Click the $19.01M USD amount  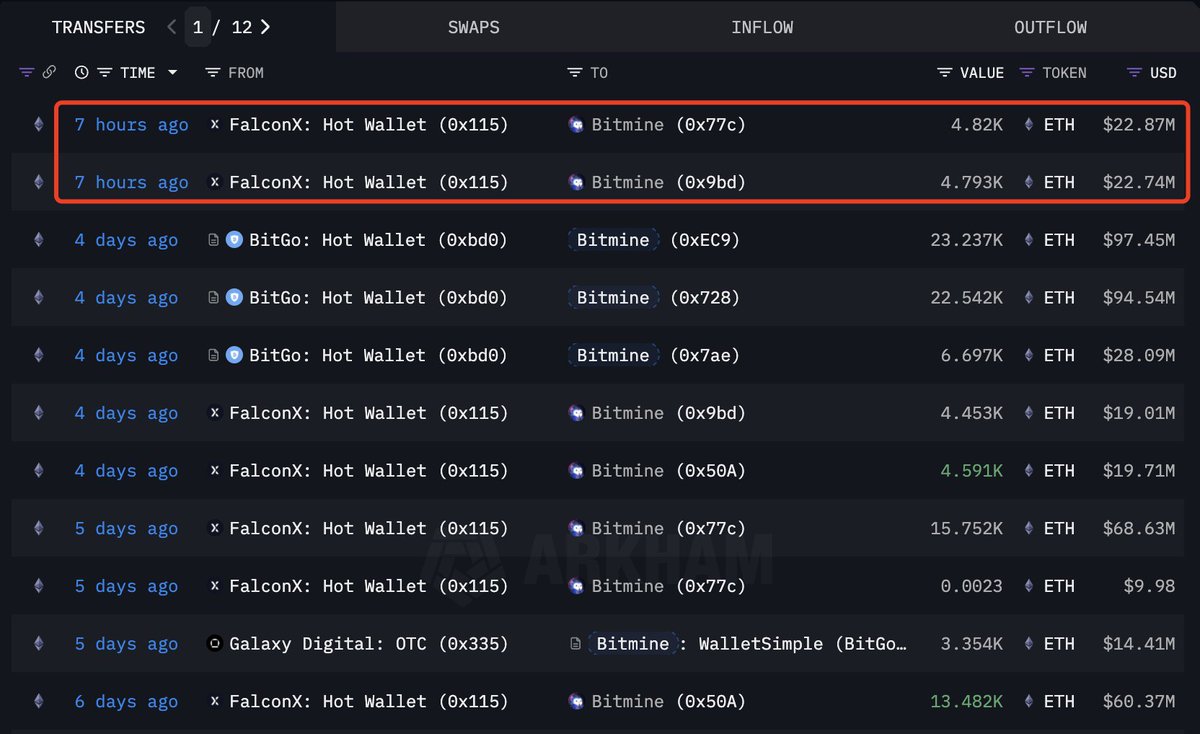click(1139, 413)
